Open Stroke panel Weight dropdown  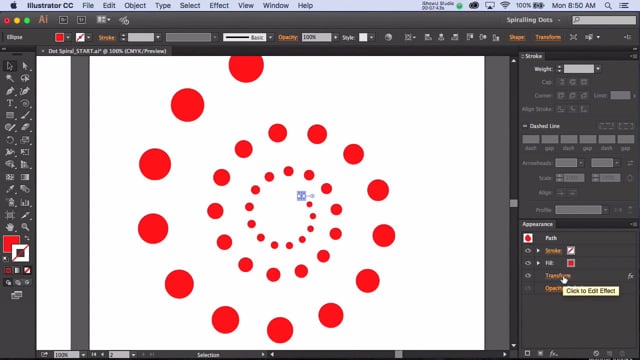pos(598,69)
